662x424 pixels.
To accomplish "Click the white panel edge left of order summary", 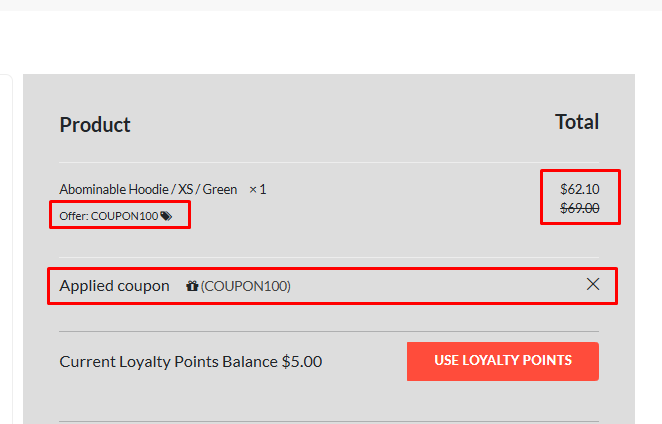I will pyautogui.click(x=5, y=250).
